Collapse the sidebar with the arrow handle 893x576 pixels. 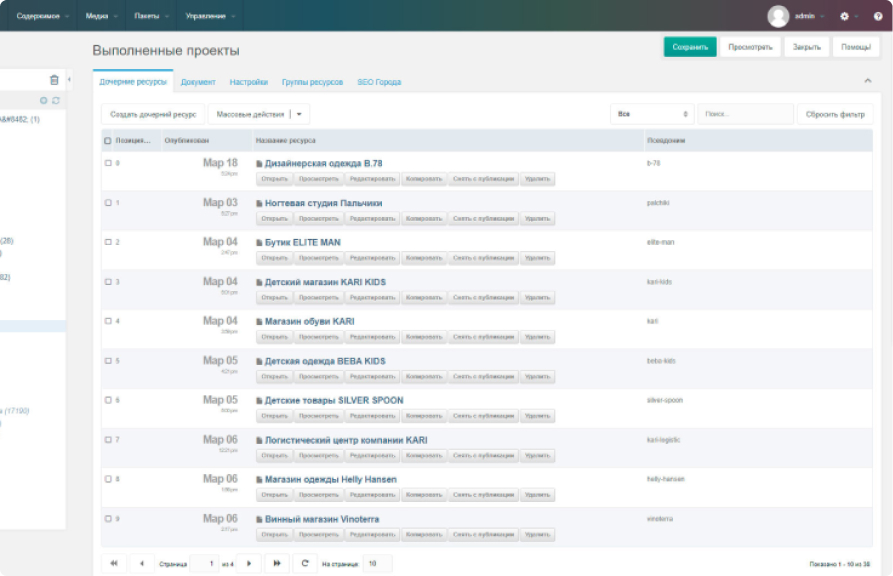tap(69, 80)
